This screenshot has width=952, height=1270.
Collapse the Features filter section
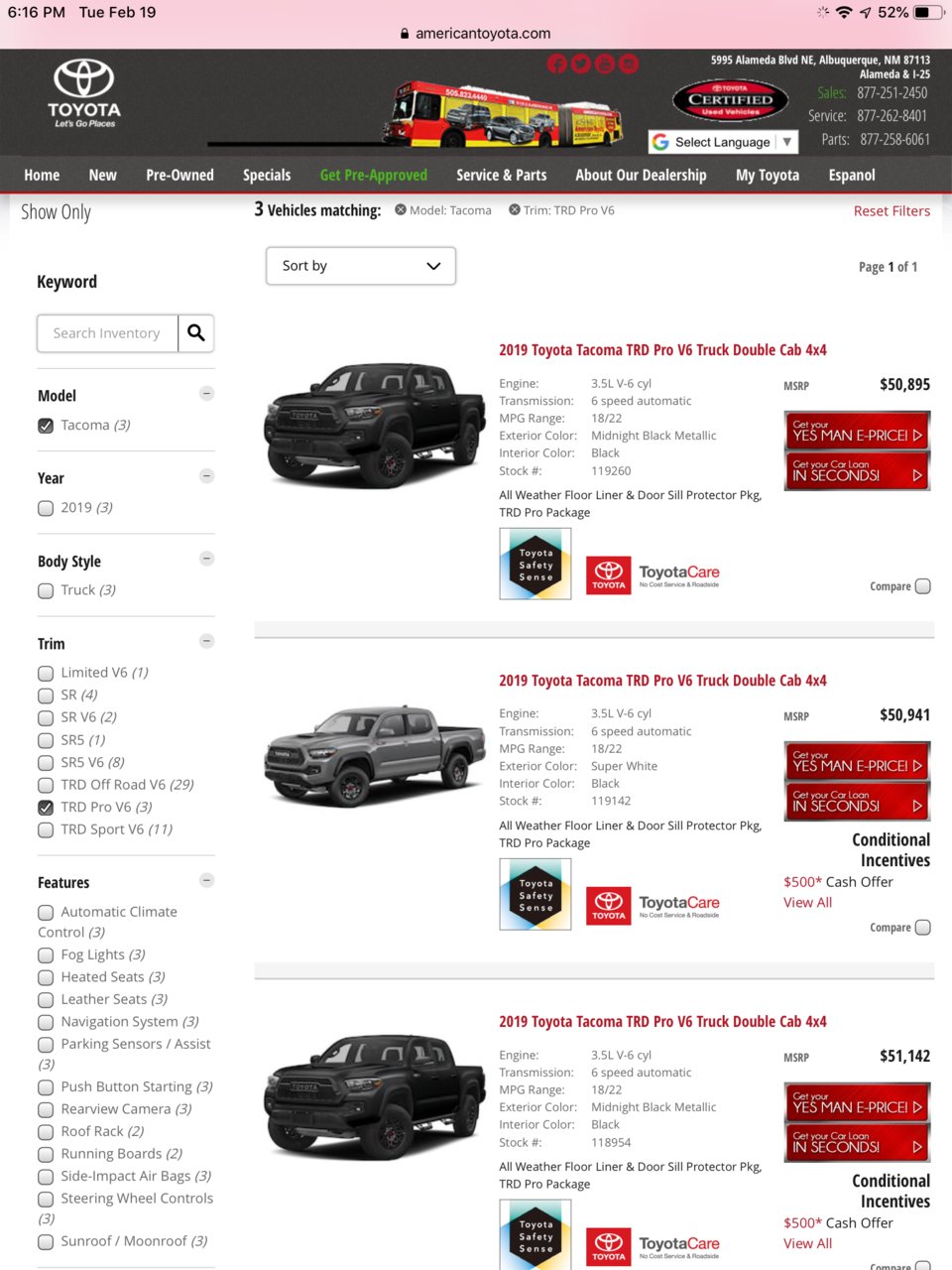[207, 880]
